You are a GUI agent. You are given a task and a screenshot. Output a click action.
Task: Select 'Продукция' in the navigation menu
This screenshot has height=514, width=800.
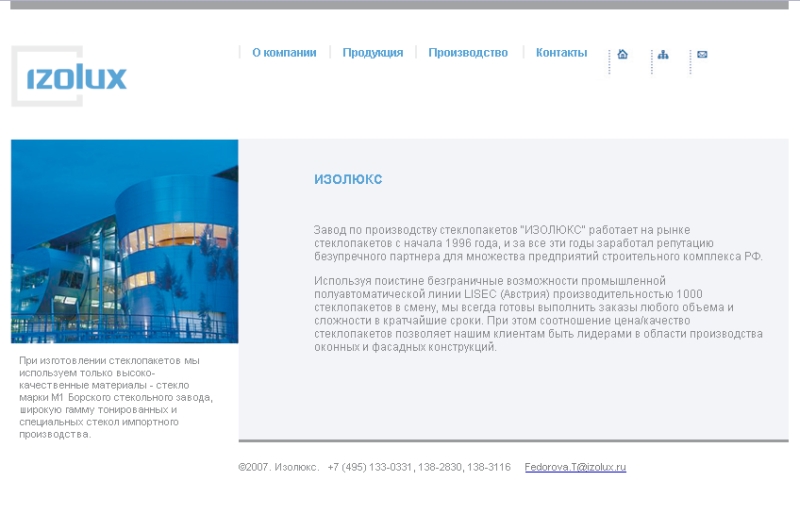click(x=372, y=53)
